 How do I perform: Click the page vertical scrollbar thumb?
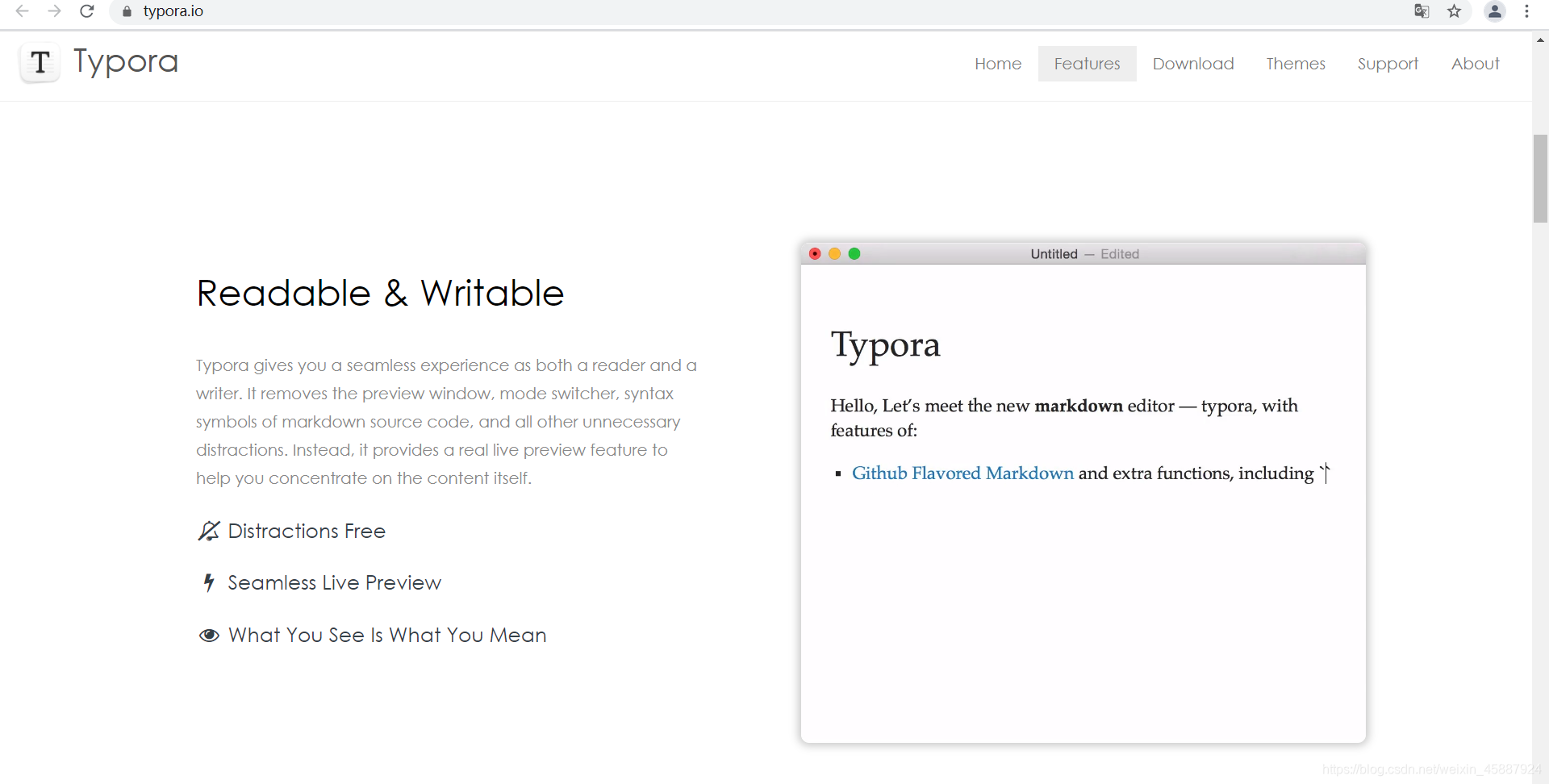pyautogui.click(x=1540, y=178)
